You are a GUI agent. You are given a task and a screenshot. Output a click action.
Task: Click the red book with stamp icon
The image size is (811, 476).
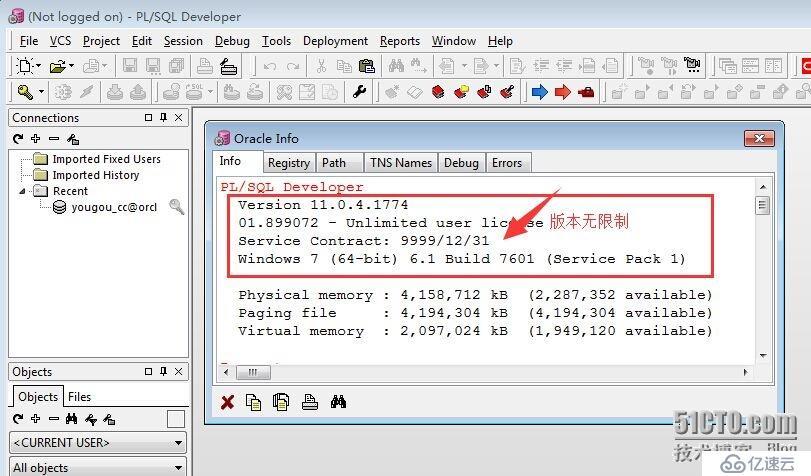(507, 92)
